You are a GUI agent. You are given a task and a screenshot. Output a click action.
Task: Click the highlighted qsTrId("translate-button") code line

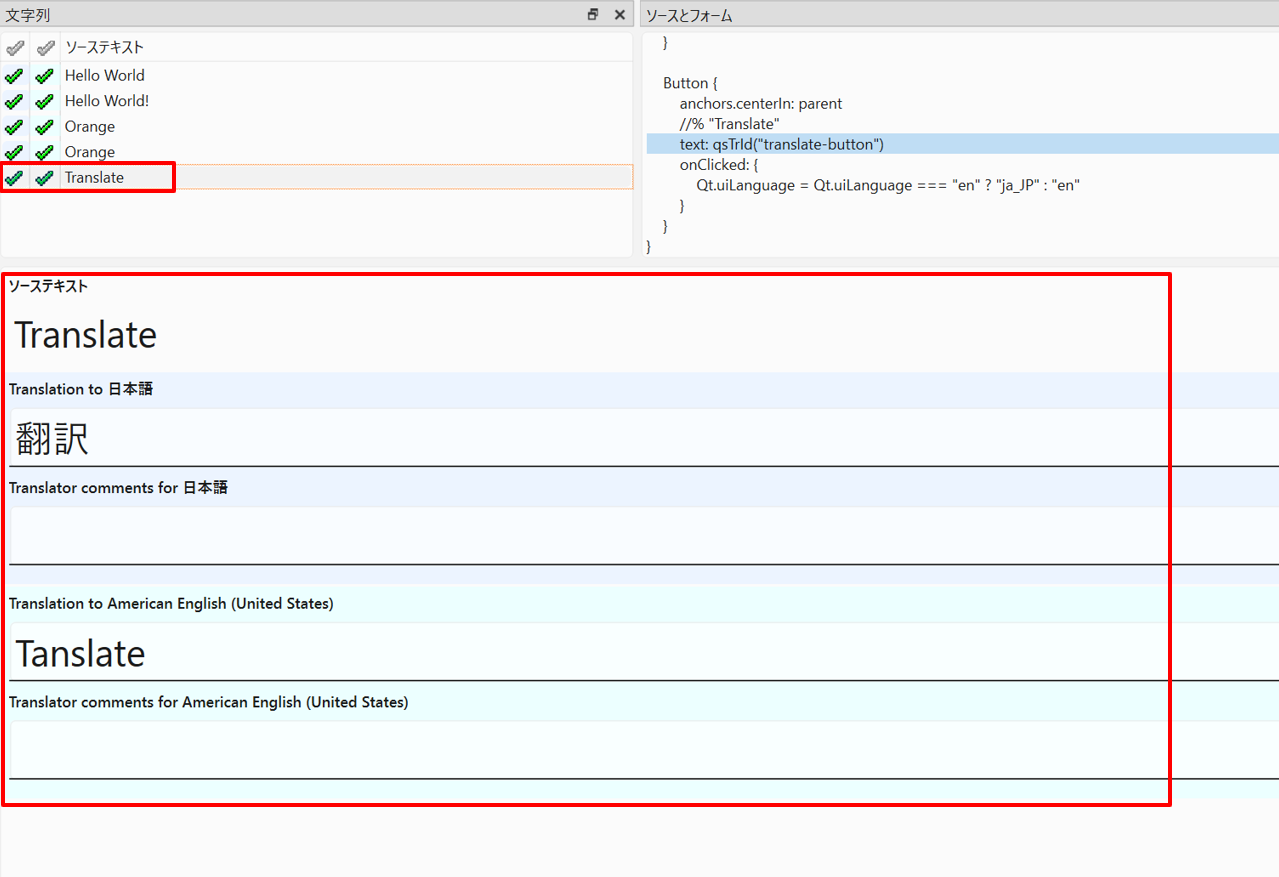pos(781,145)
